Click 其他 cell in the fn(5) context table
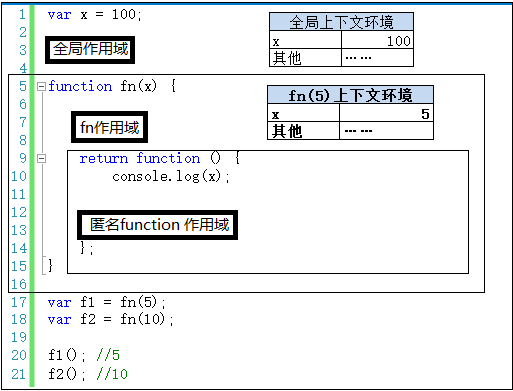 303,131
